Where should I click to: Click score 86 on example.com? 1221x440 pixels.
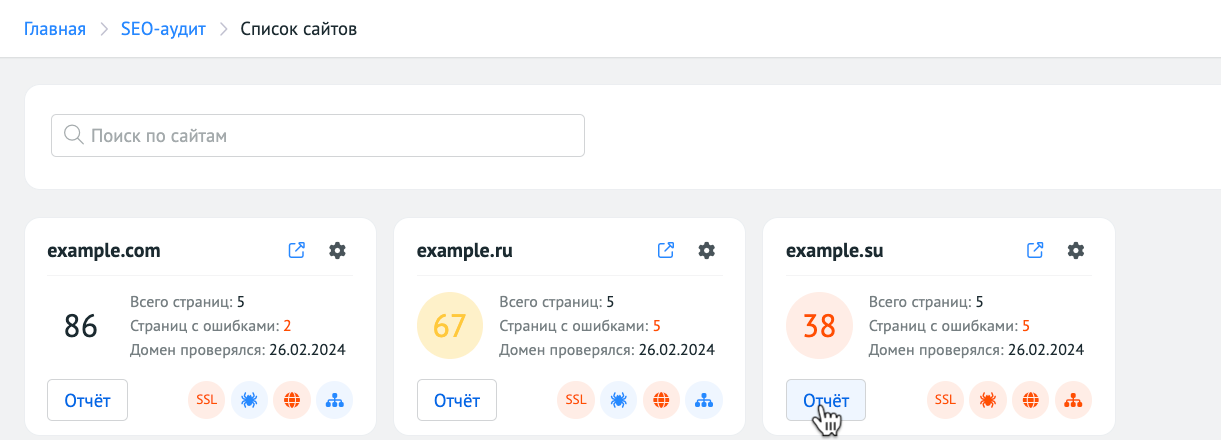pos(81,326)
